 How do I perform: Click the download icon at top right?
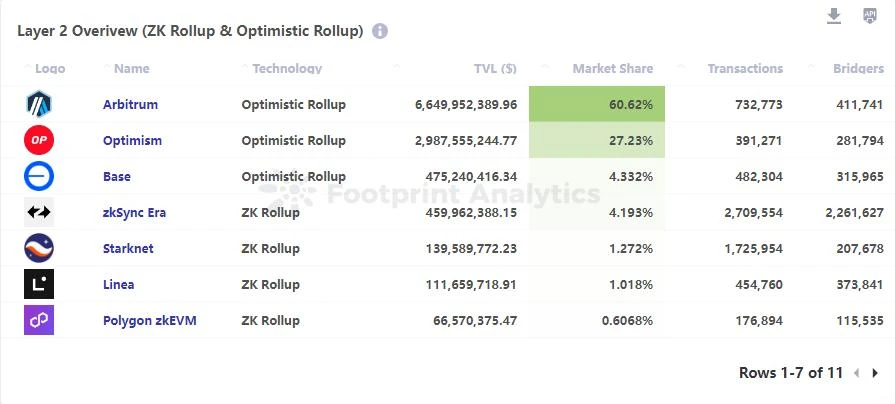coord(834,16)
